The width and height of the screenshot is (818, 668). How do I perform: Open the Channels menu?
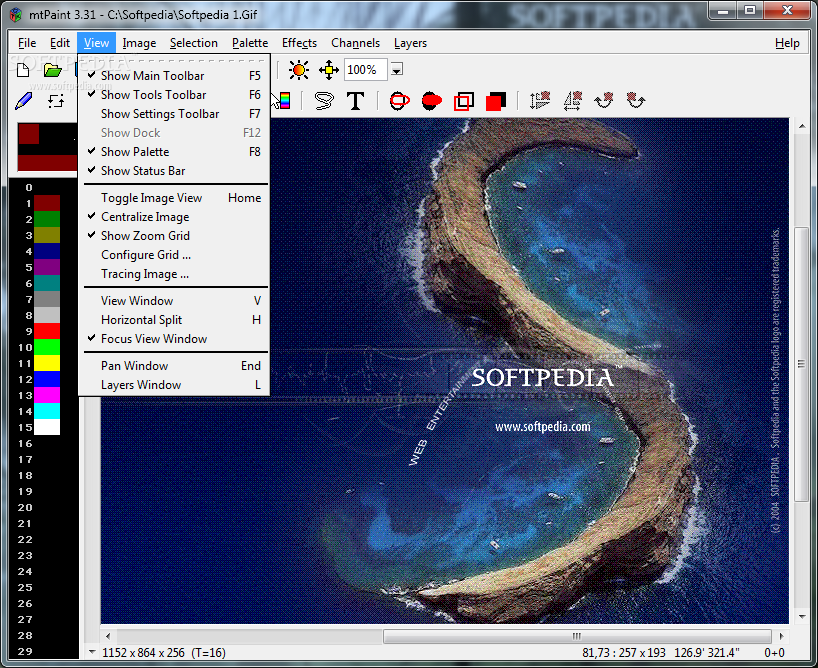click(355, 43)
